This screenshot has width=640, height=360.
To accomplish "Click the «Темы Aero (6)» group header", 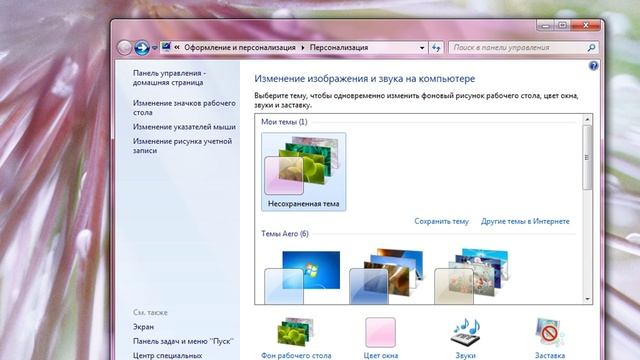I will (x=285, y=233).
